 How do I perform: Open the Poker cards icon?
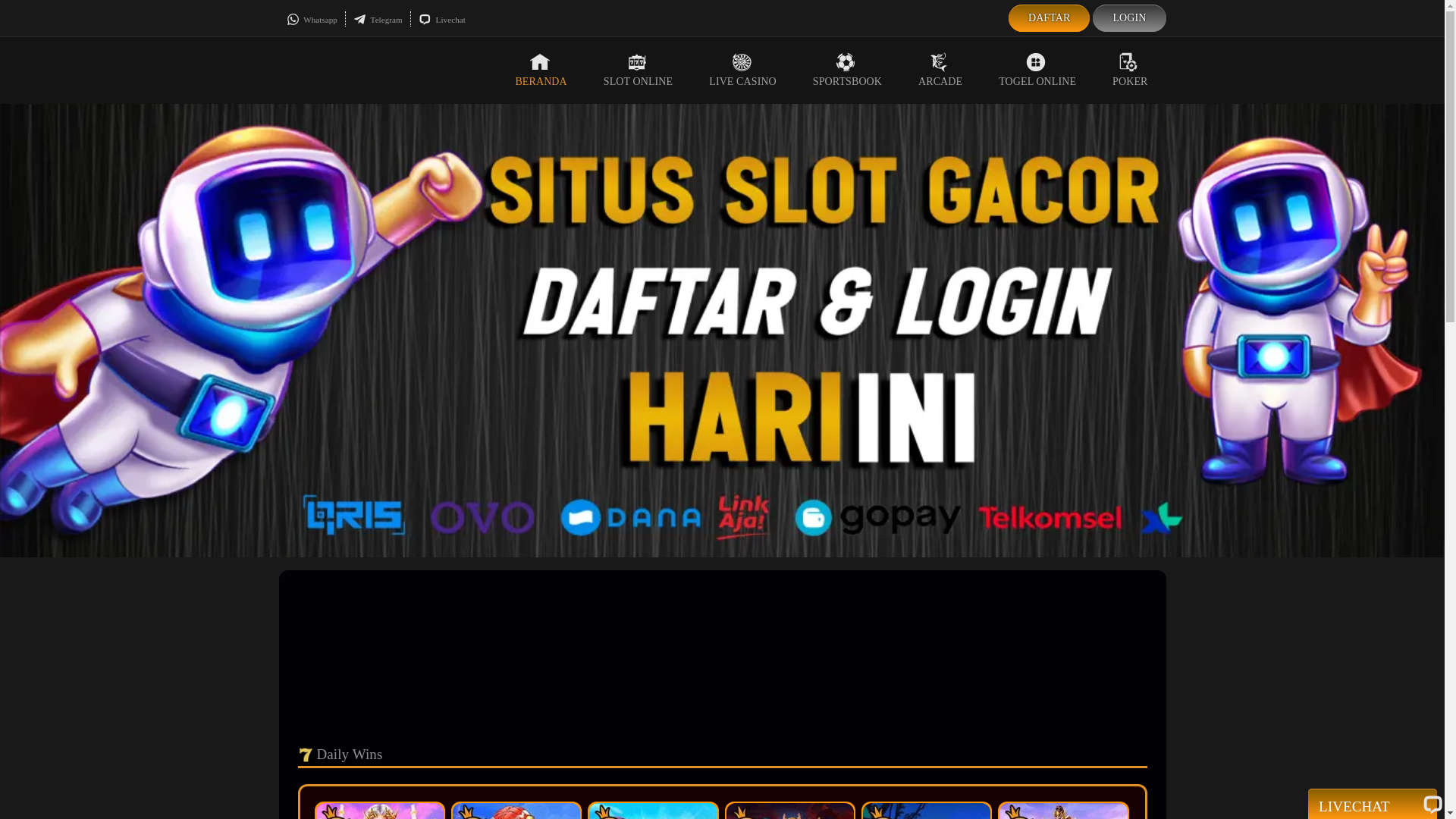(x=1128, y=62)
